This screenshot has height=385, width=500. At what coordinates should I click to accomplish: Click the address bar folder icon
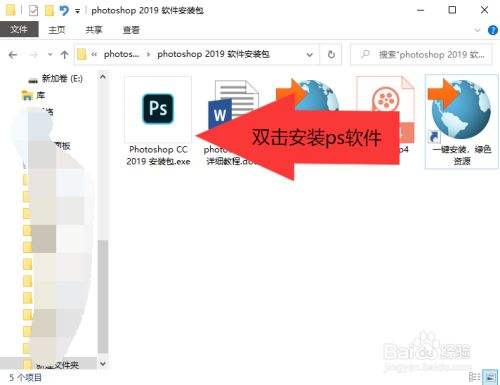click(82, 54)
